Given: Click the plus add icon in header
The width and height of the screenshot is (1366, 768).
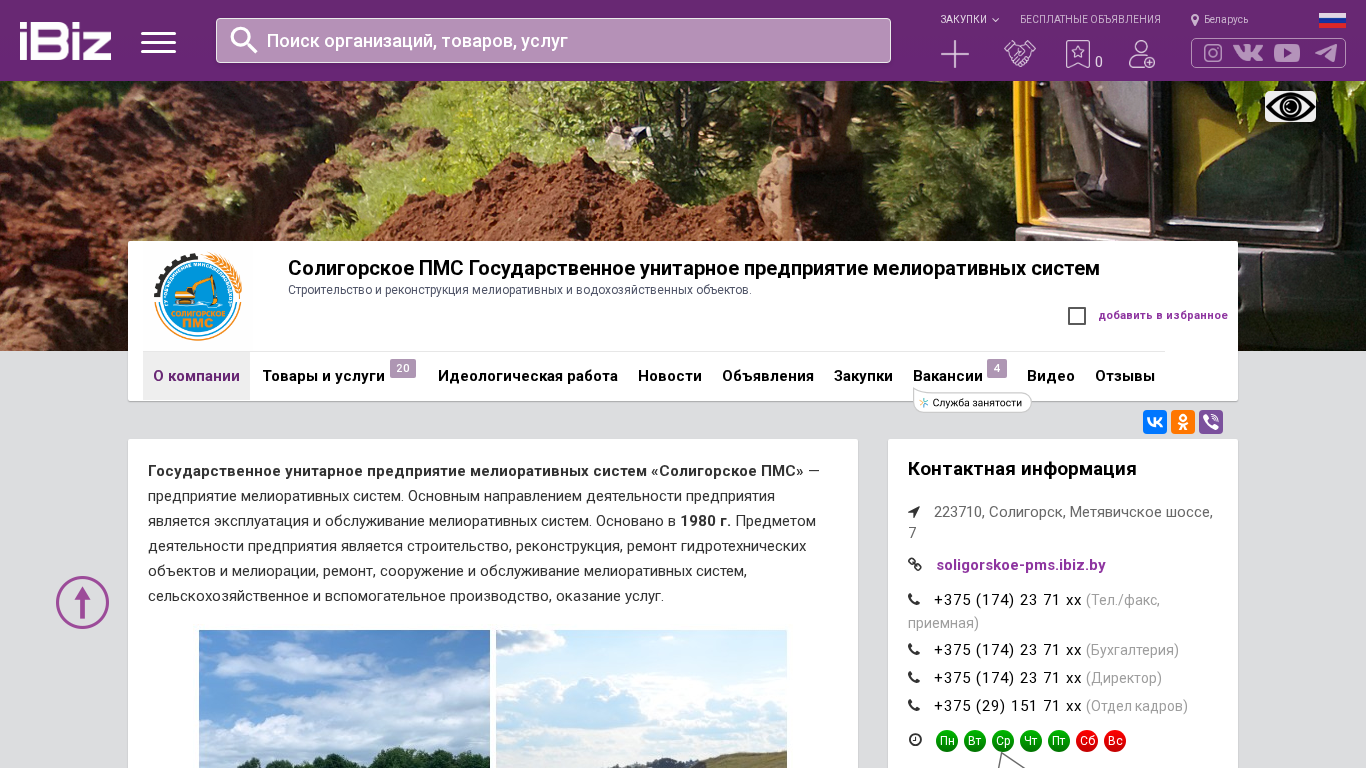Looking at the screenshot, I should (x=955, y=54).
